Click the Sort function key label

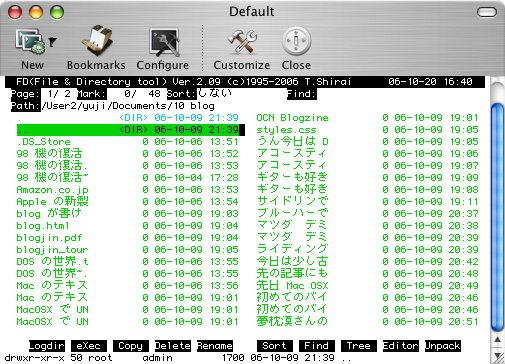[275, 346]
